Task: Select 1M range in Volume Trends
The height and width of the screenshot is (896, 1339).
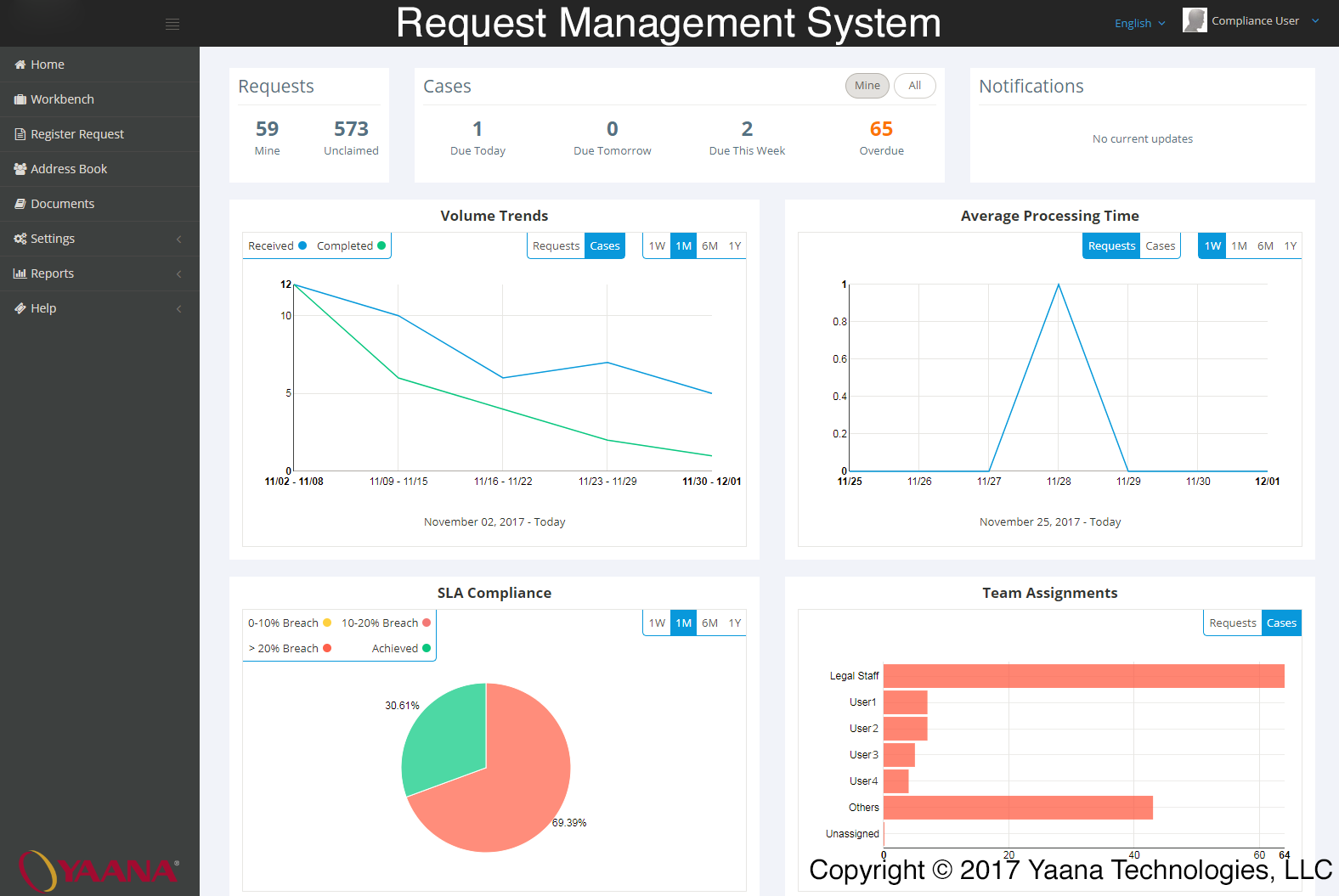Action: (x=684, y=246)
